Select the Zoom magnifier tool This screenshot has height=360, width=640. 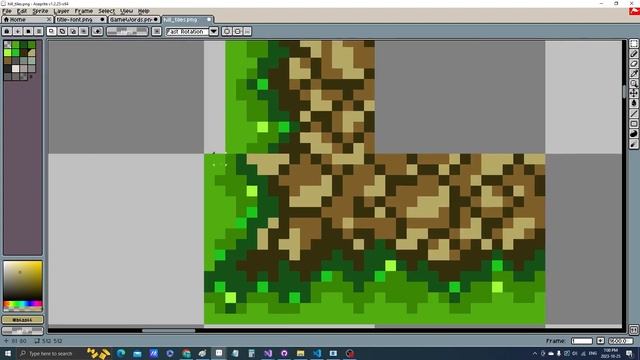coord(633,84)
